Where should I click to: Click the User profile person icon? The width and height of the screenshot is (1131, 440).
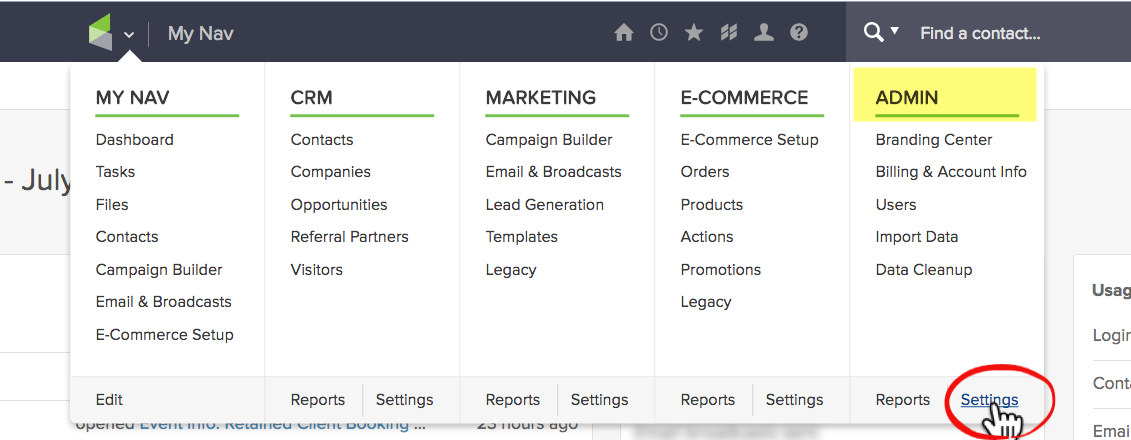tap(764, 33)
